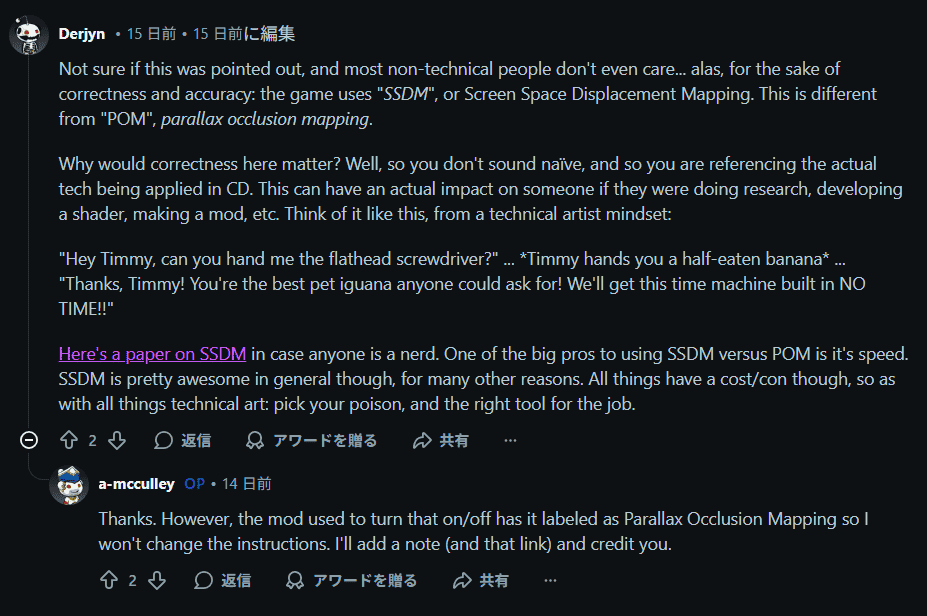
Task: Click a-mcculley's avatar image
Action: coord(69,485)
